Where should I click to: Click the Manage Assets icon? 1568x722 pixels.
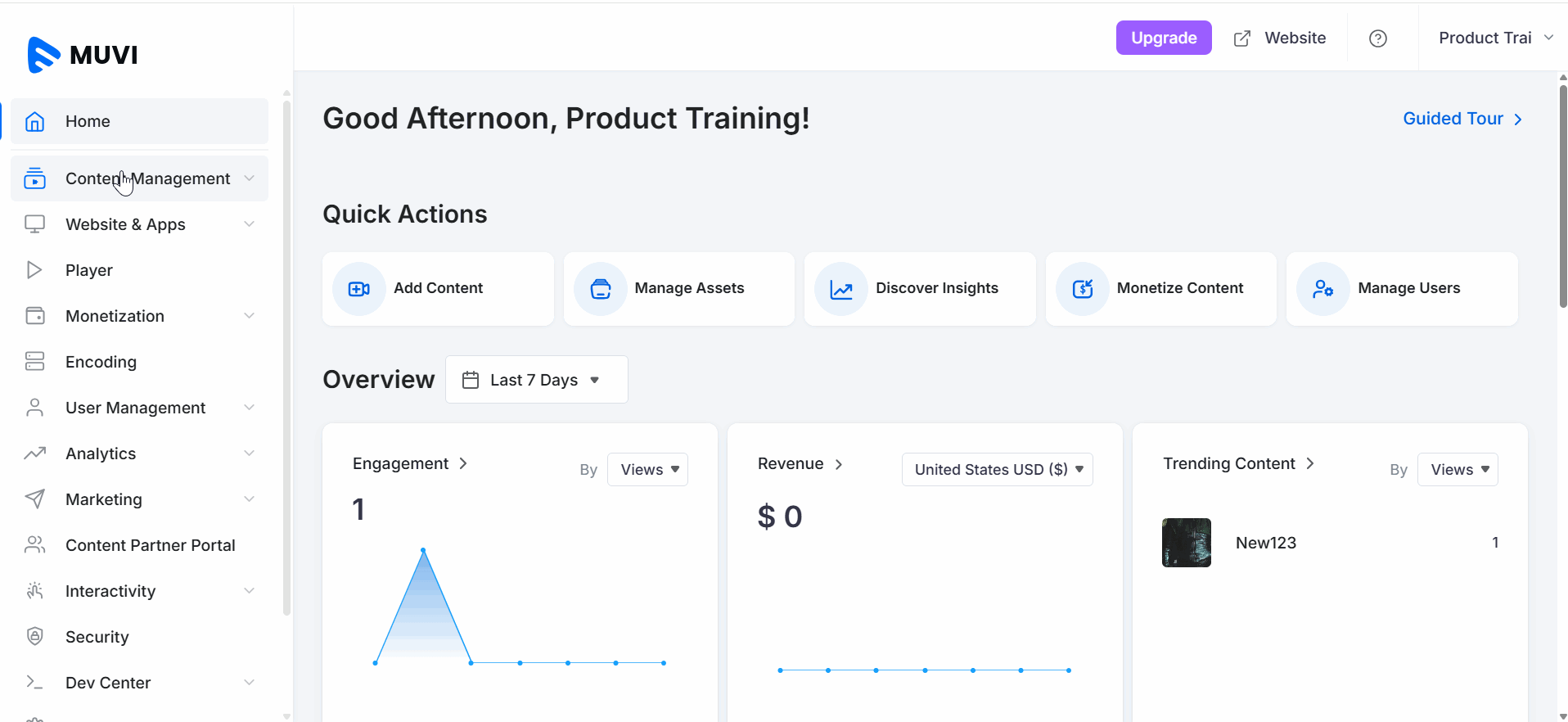click(600, 289)
